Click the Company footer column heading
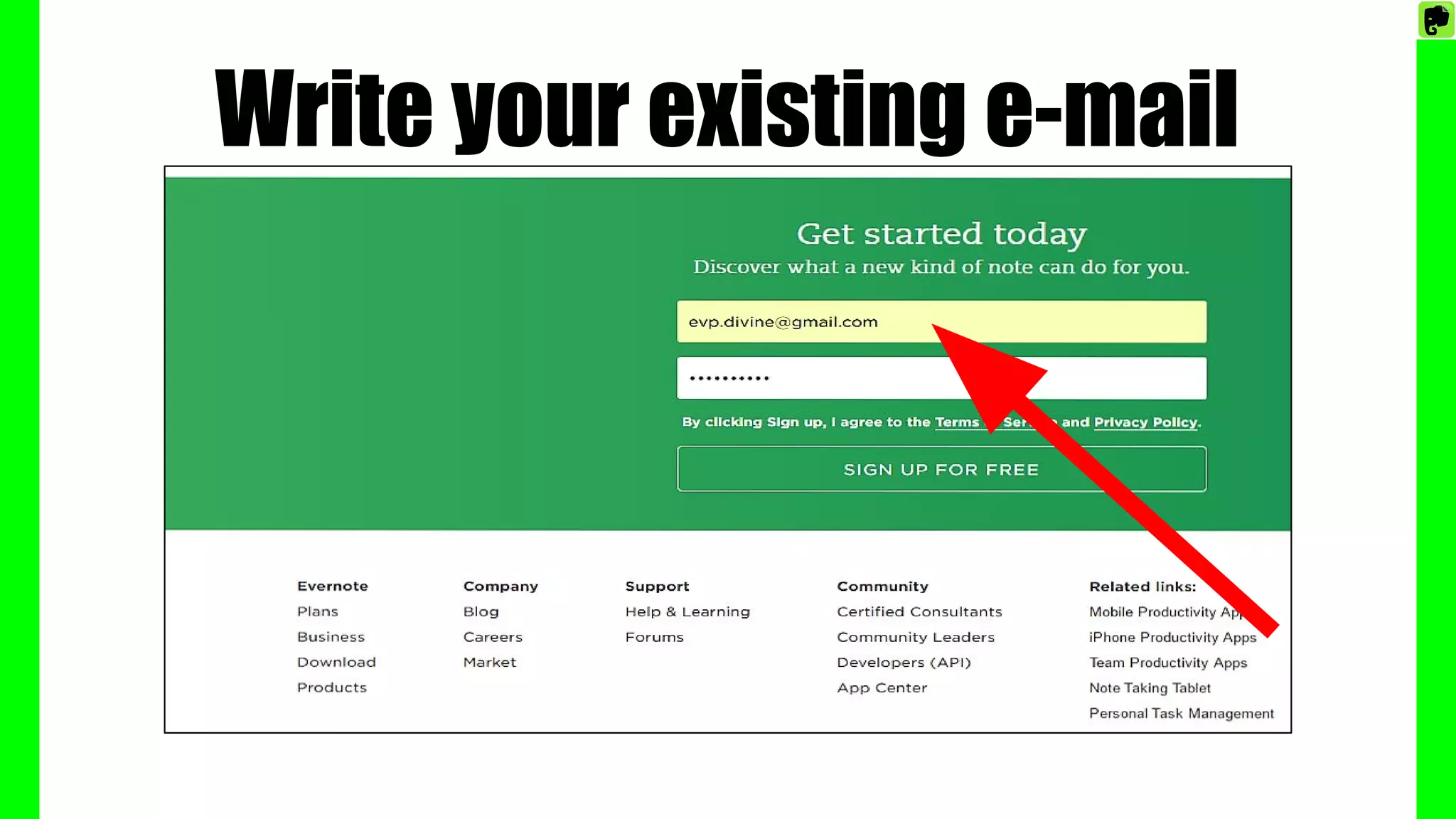 tap(500, 587)
